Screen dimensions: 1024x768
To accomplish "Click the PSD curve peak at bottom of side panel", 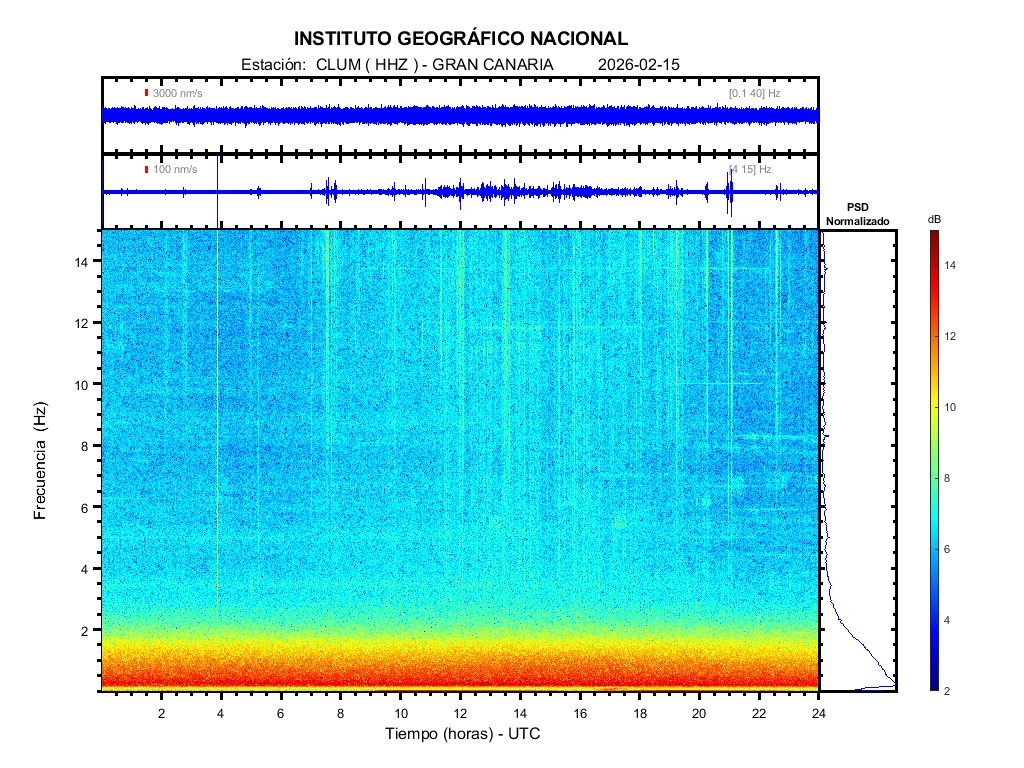I will point(890,685).
